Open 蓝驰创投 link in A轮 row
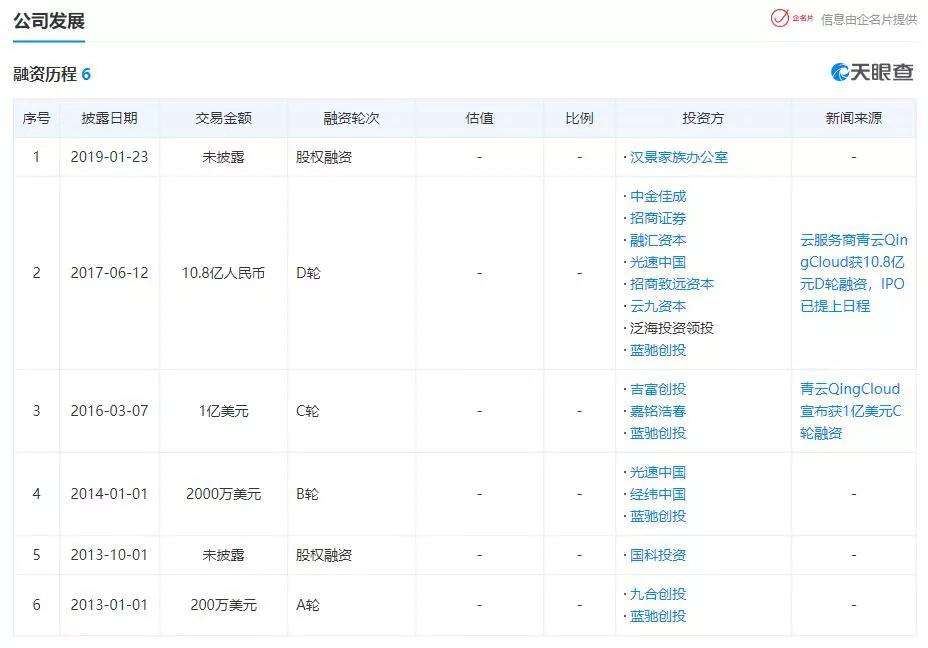 [x=658, y=616]
